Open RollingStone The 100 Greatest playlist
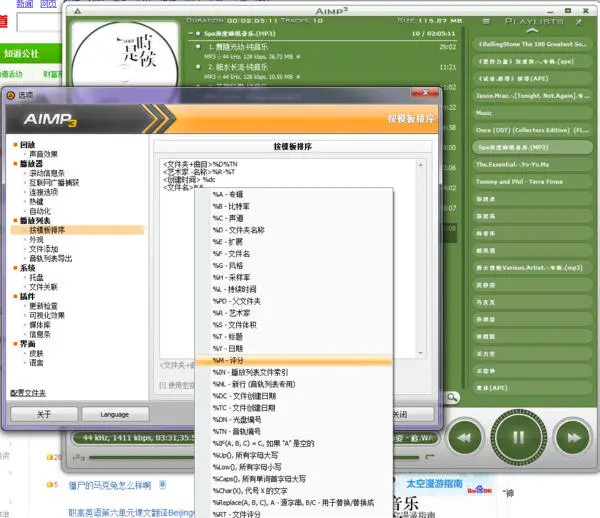The height and width of the screenshot is (518, 600). point(532,44)
